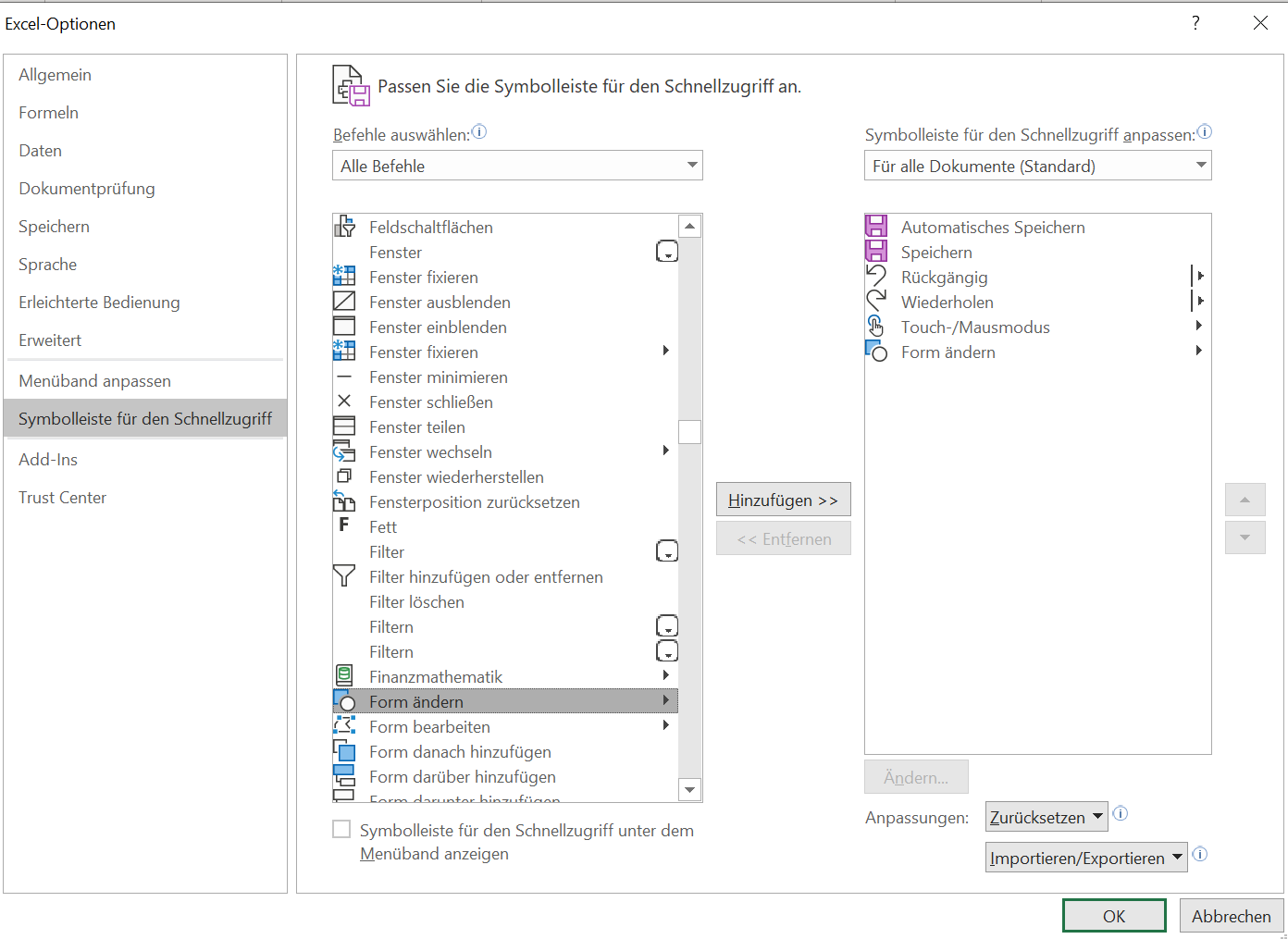Click the Finanzmathematik icon

pyautogui.click(x=344, y=676)
